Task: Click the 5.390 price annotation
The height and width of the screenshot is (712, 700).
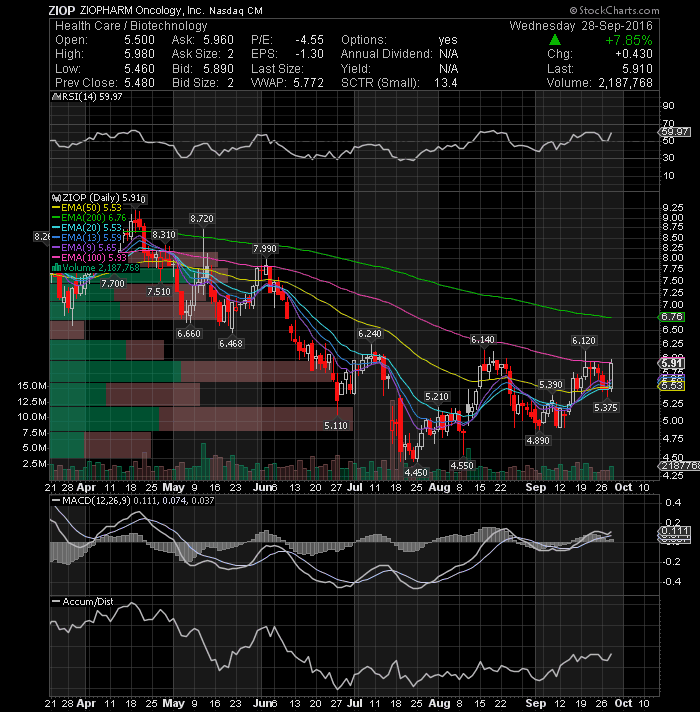Action: [551, 385]
